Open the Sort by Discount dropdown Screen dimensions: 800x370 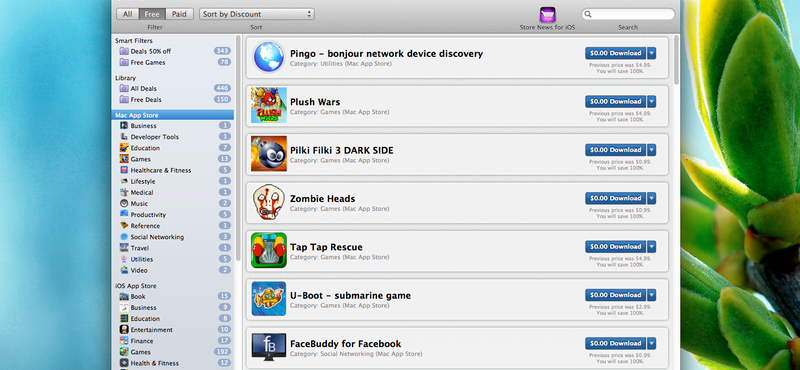[x=257, y=14]
